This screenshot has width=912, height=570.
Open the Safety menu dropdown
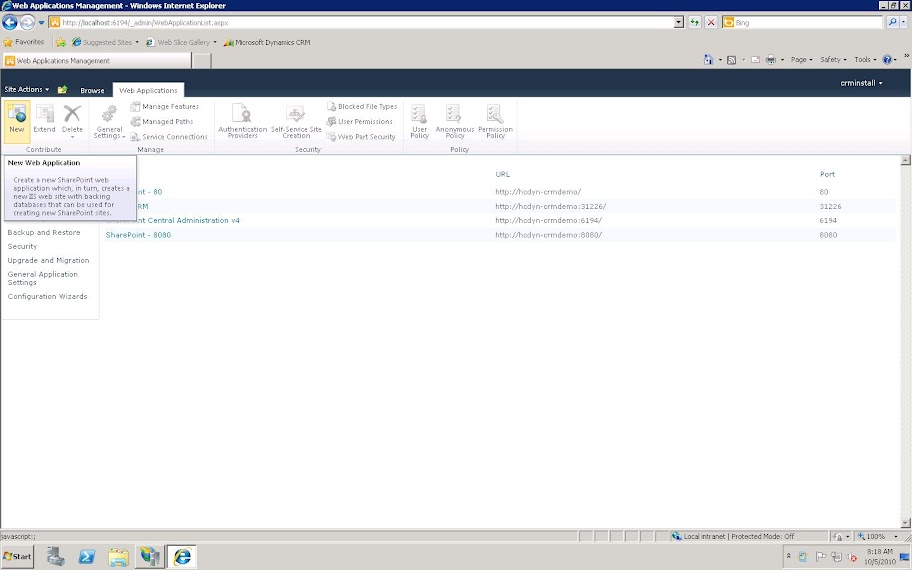833,59
